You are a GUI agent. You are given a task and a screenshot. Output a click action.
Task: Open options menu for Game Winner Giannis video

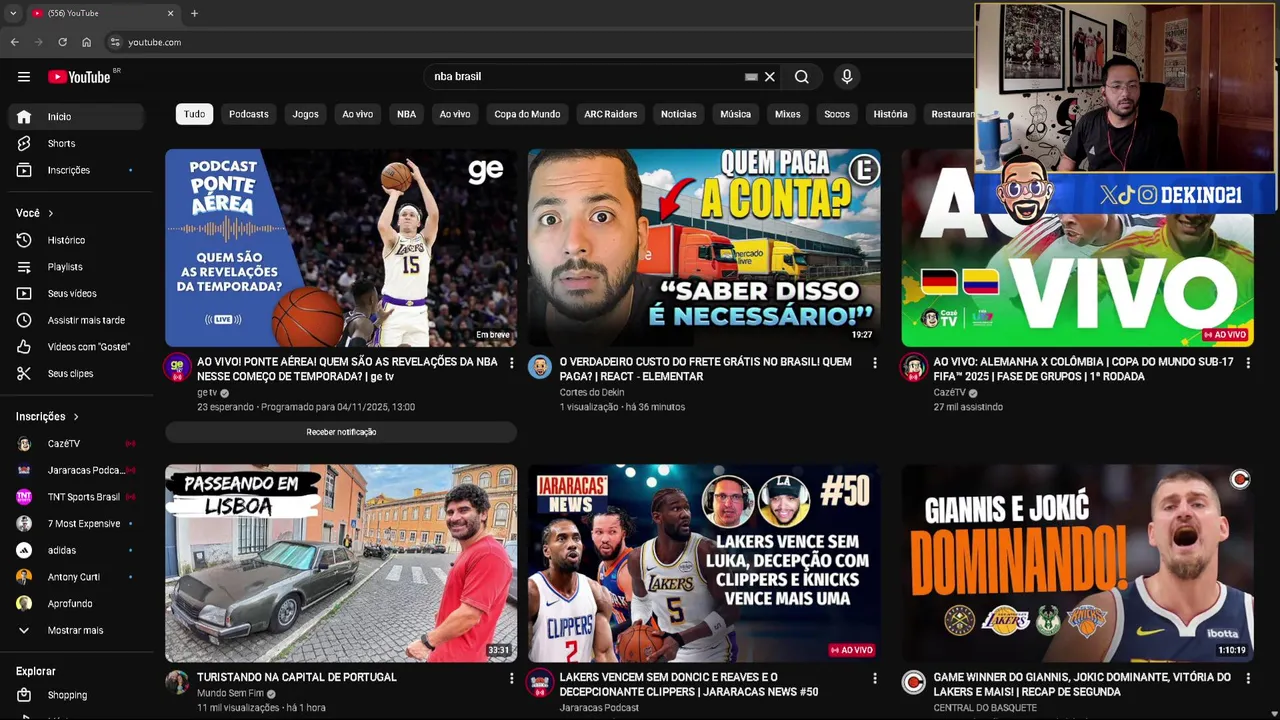(x=1247, y=679)
